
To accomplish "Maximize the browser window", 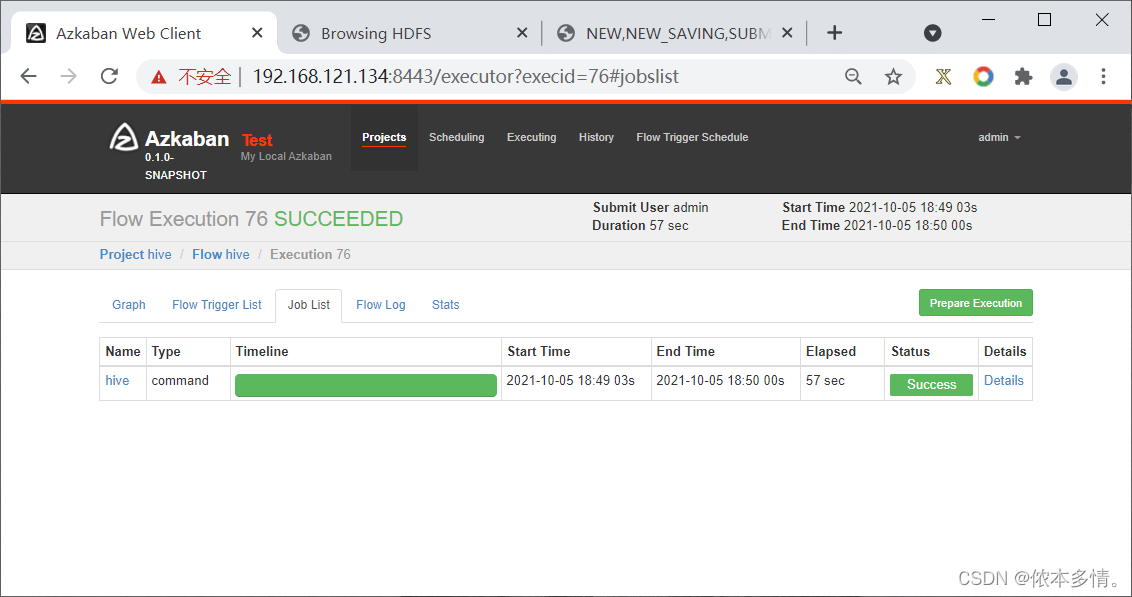I will pyautogui.click(x=1044, y=19).
